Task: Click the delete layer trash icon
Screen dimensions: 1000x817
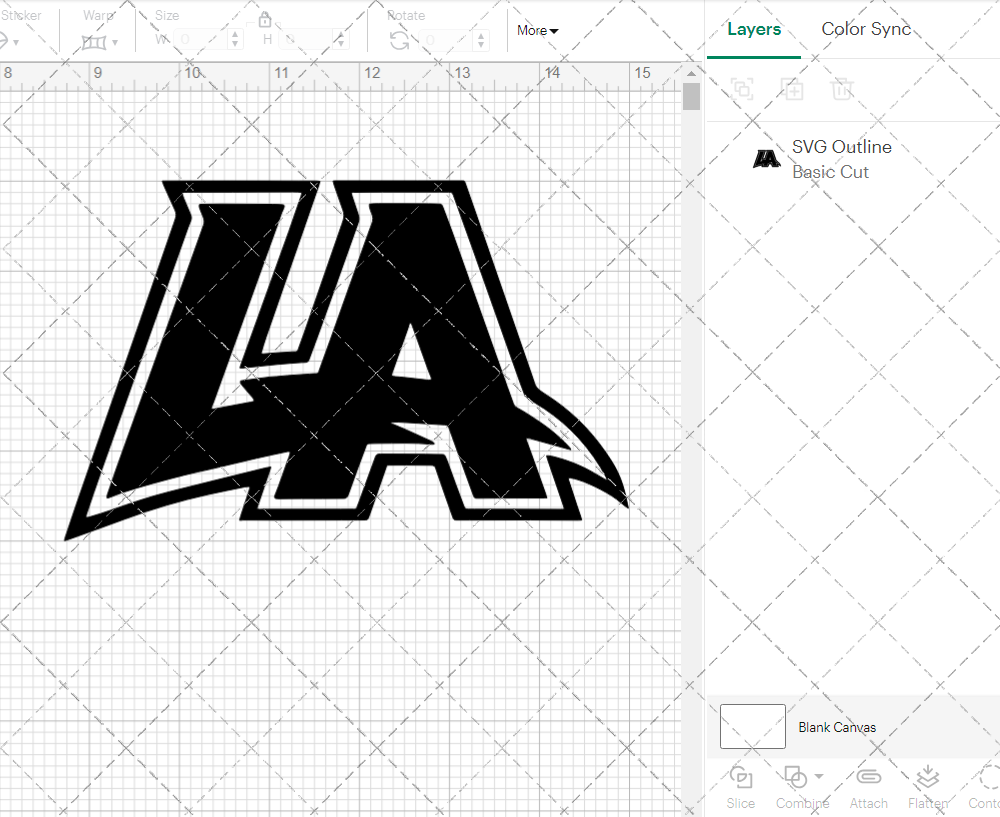Action: click(842, 89)
